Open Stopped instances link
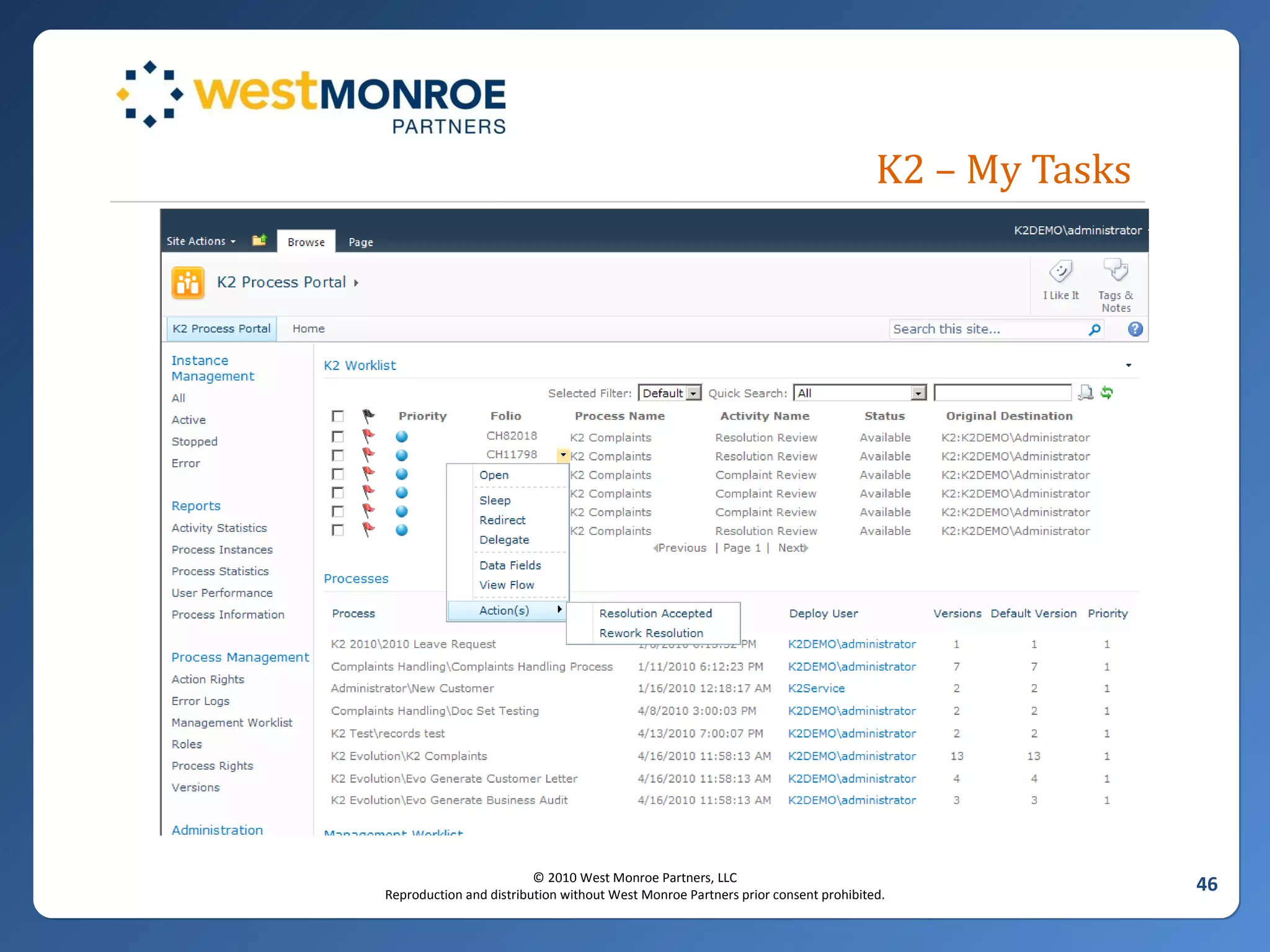The width and height of the screenshot is (1270, 952). 194,441
